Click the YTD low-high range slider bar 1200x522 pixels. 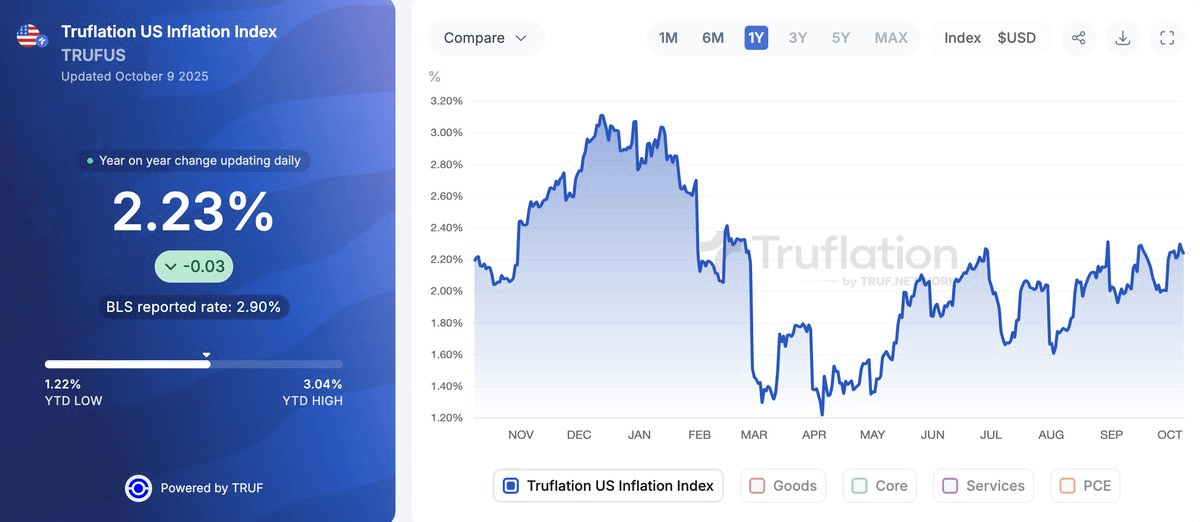pyautogui.click(x=193, y=364)
